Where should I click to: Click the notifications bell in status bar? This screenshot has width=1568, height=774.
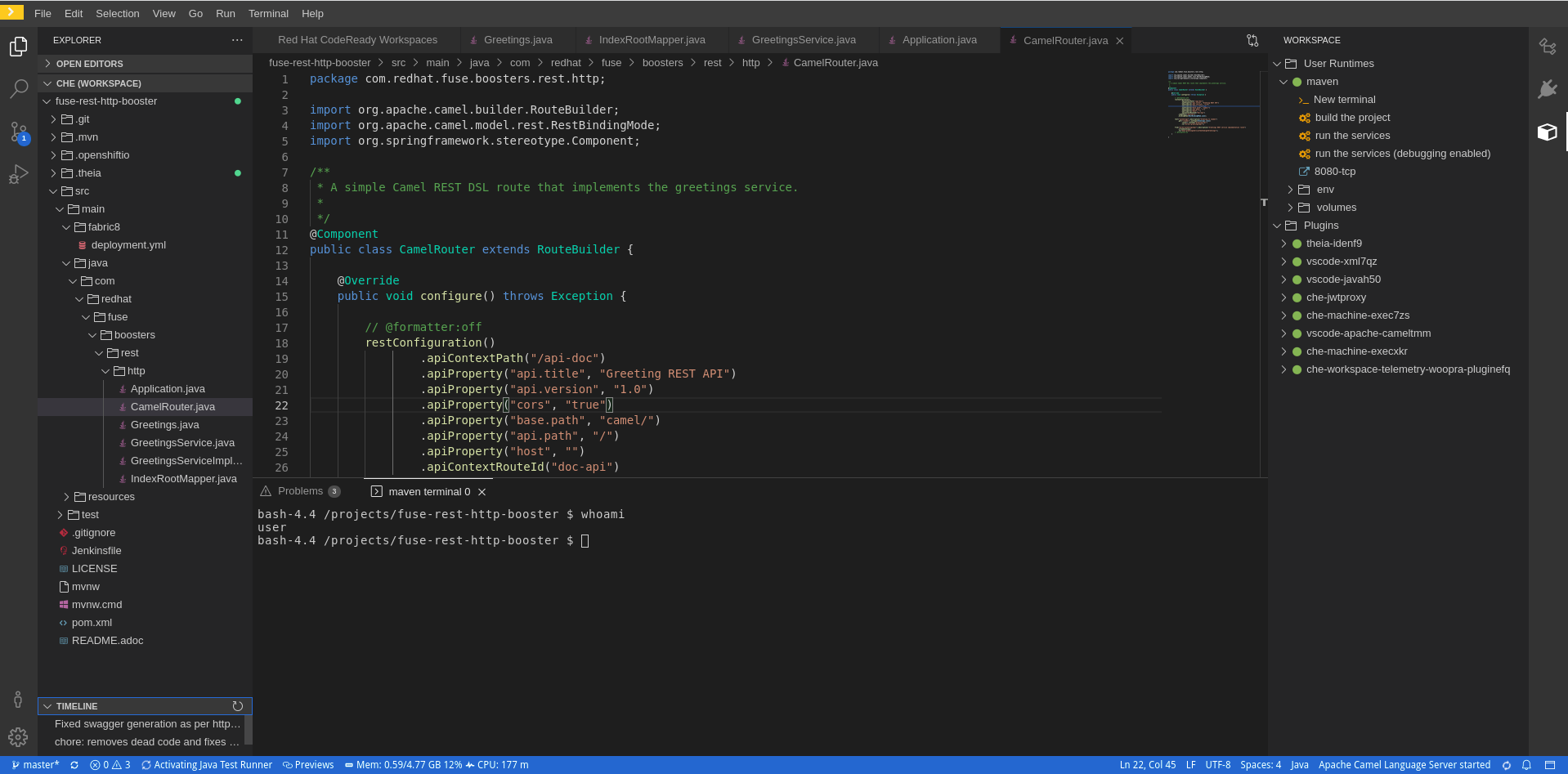(x=1526, y=765)
